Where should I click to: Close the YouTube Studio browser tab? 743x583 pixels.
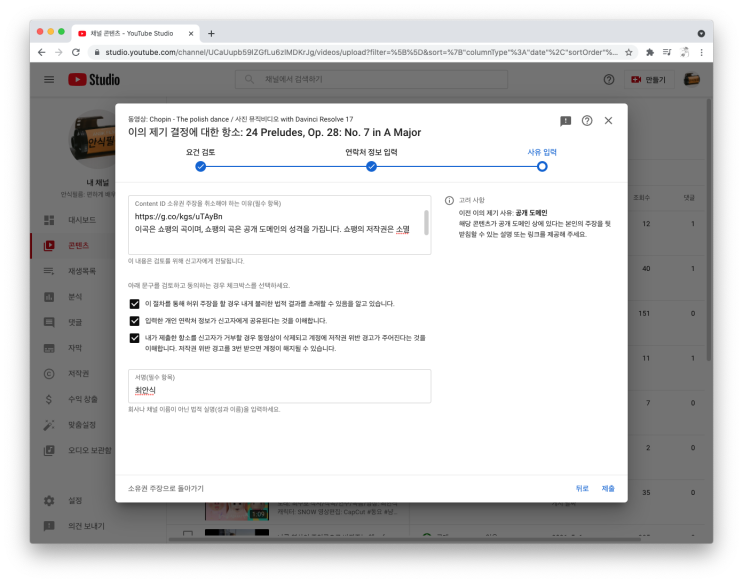pyautogui.click(x=191, y=34)
